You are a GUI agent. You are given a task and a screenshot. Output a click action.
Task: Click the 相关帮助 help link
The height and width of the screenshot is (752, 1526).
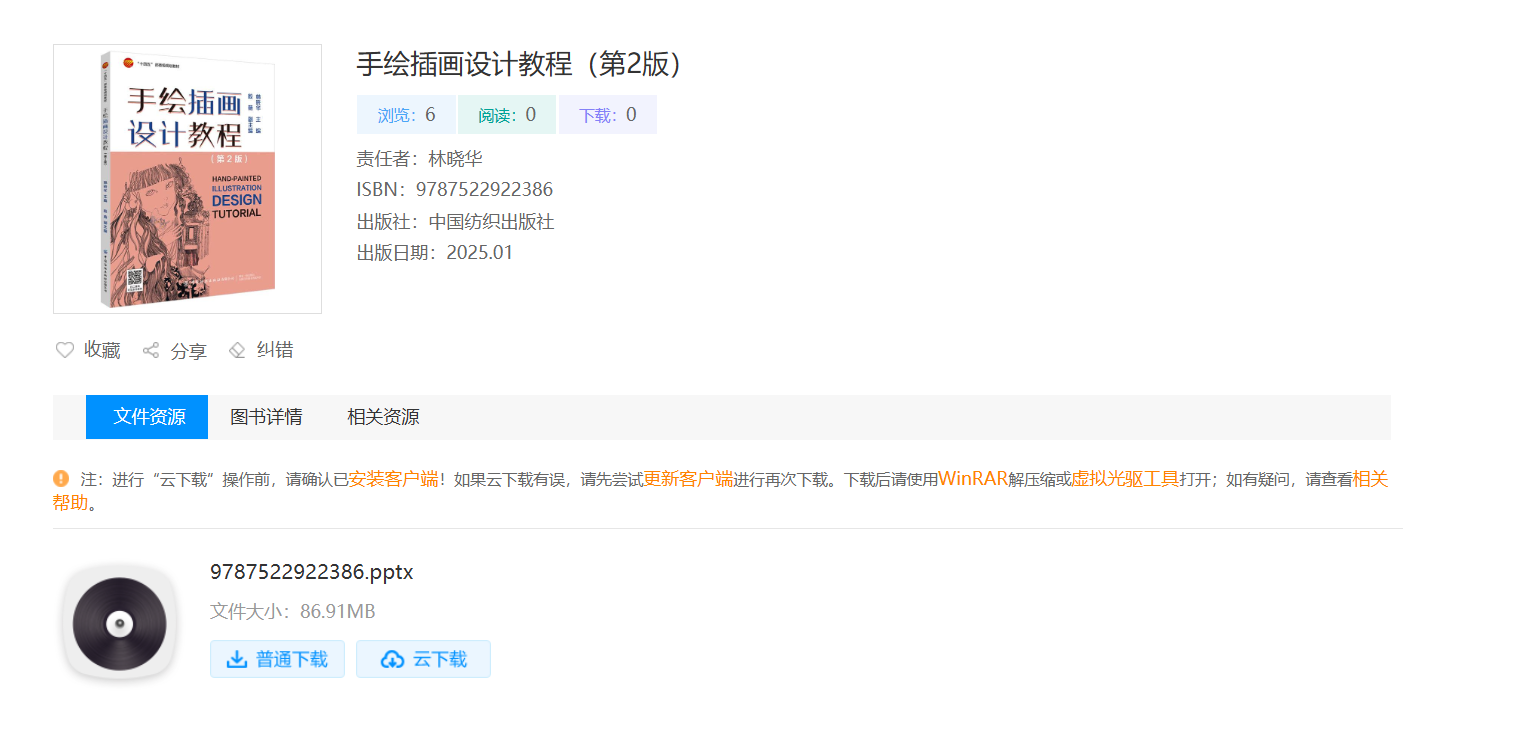(x=1370, y=479)
